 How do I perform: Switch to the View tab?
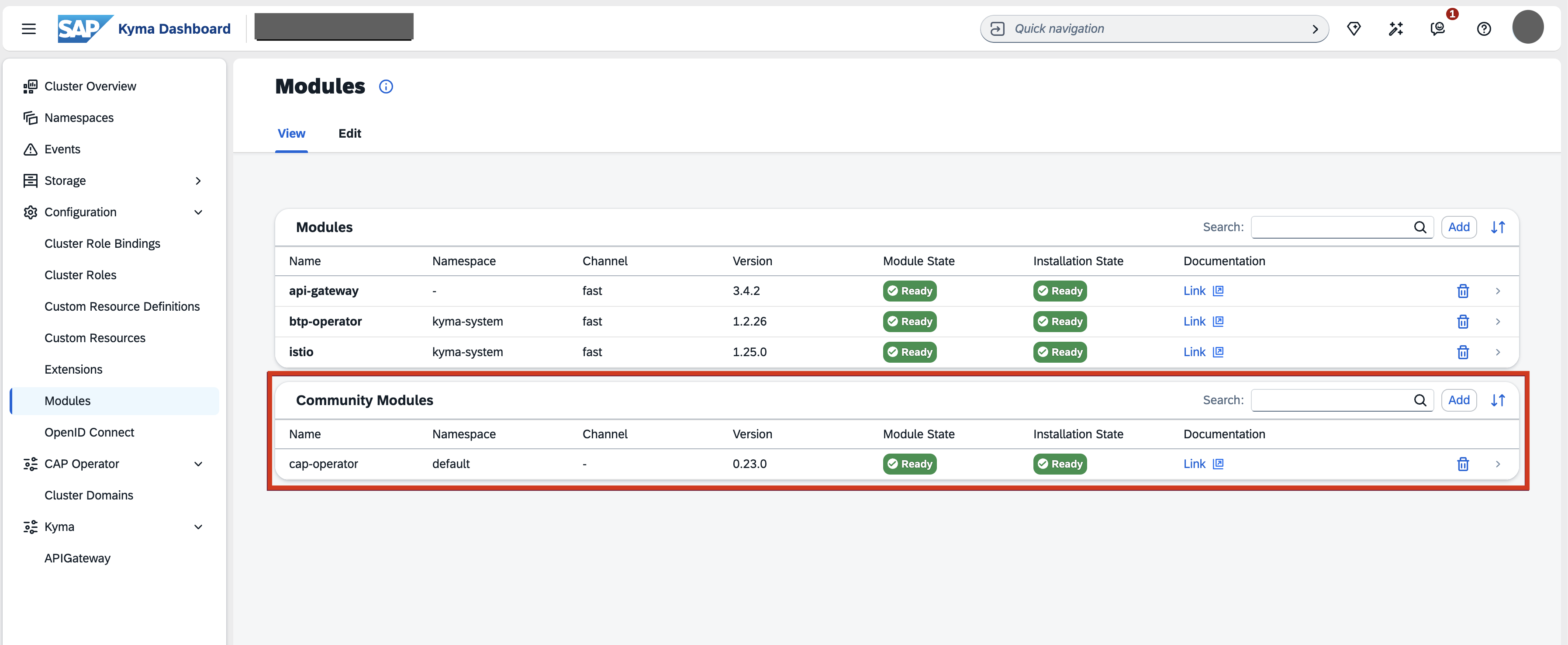coord(292,133)
